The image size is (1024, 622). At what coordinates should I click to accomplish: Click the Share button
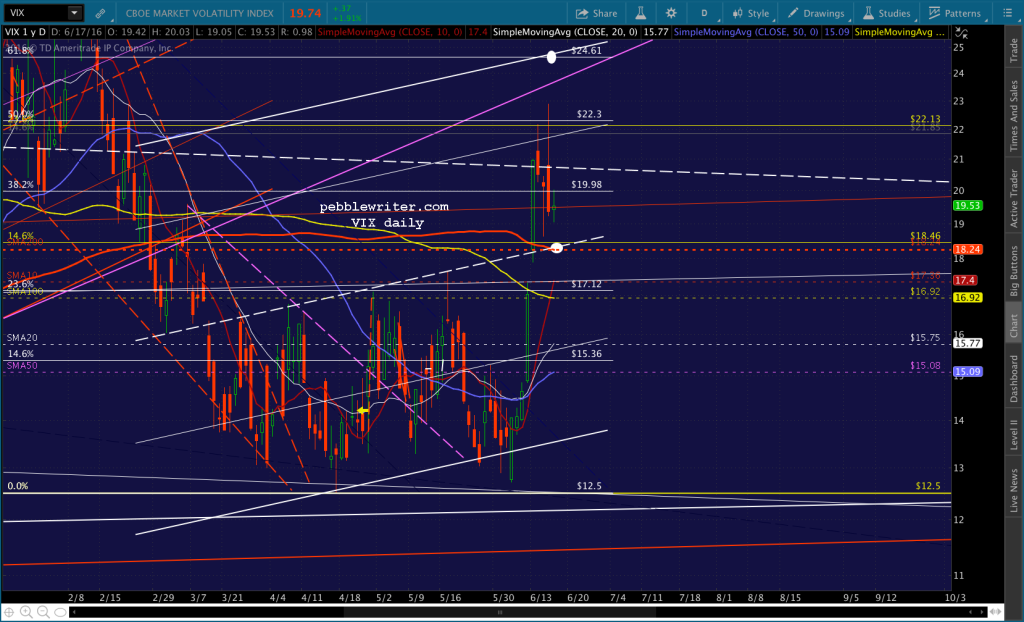click(596, 13)
